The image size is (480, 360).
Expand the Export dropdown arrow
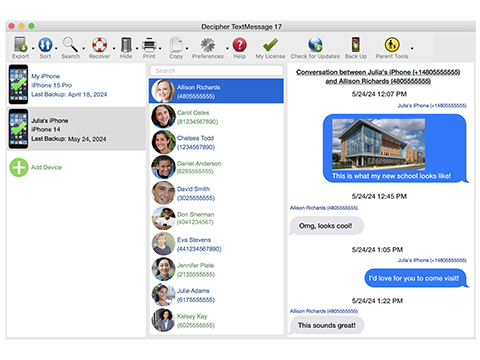(x=33, y=48)
